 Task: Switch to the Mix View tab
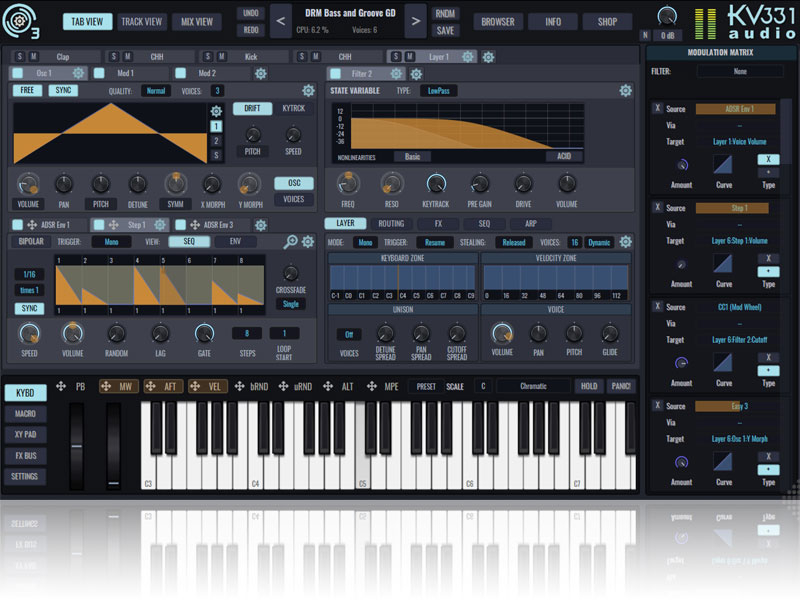197,20
